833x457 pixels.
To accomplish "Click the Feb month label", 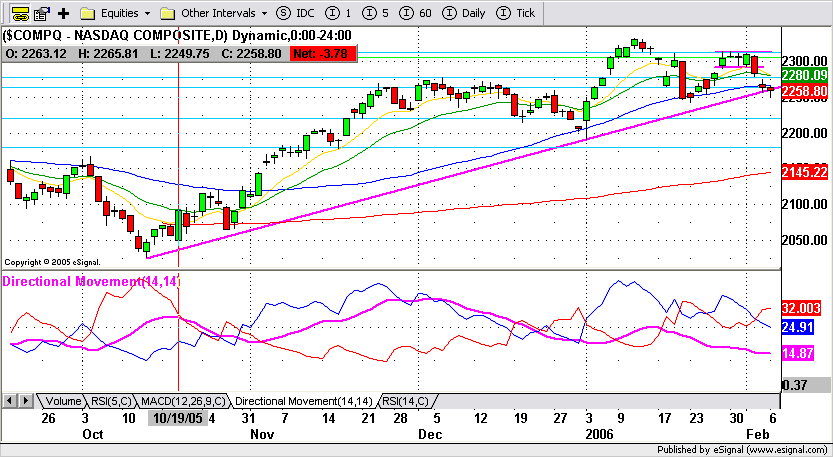I will pos(758,434).
